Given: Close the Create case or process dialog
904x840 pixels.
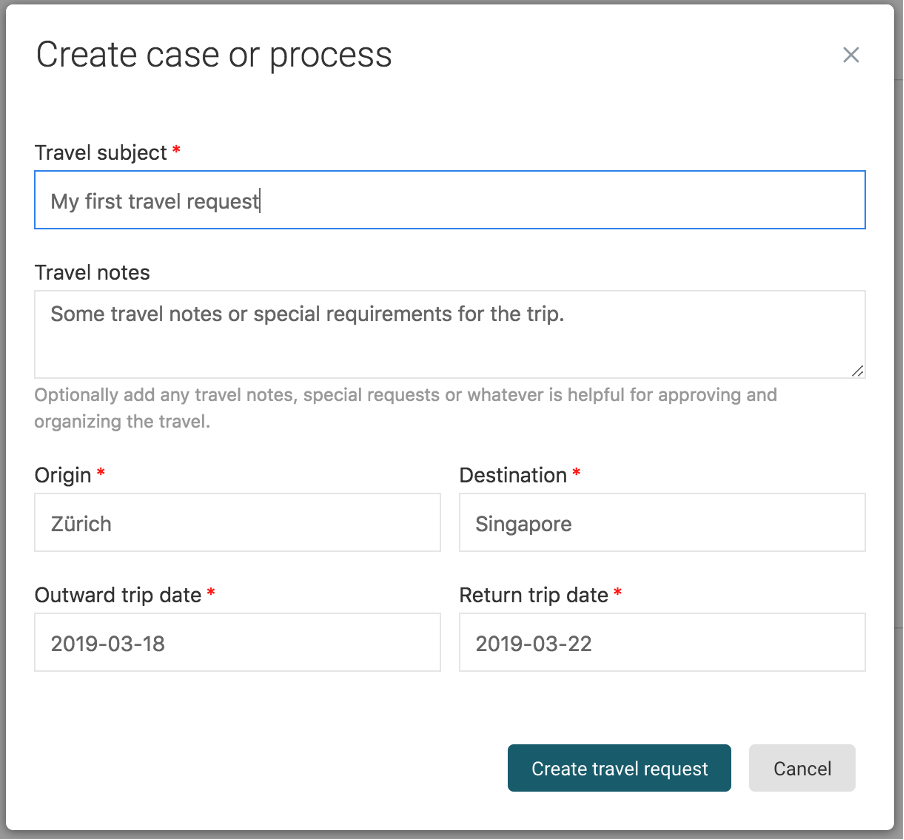Looking at the screenshot, I should point(851,55).
